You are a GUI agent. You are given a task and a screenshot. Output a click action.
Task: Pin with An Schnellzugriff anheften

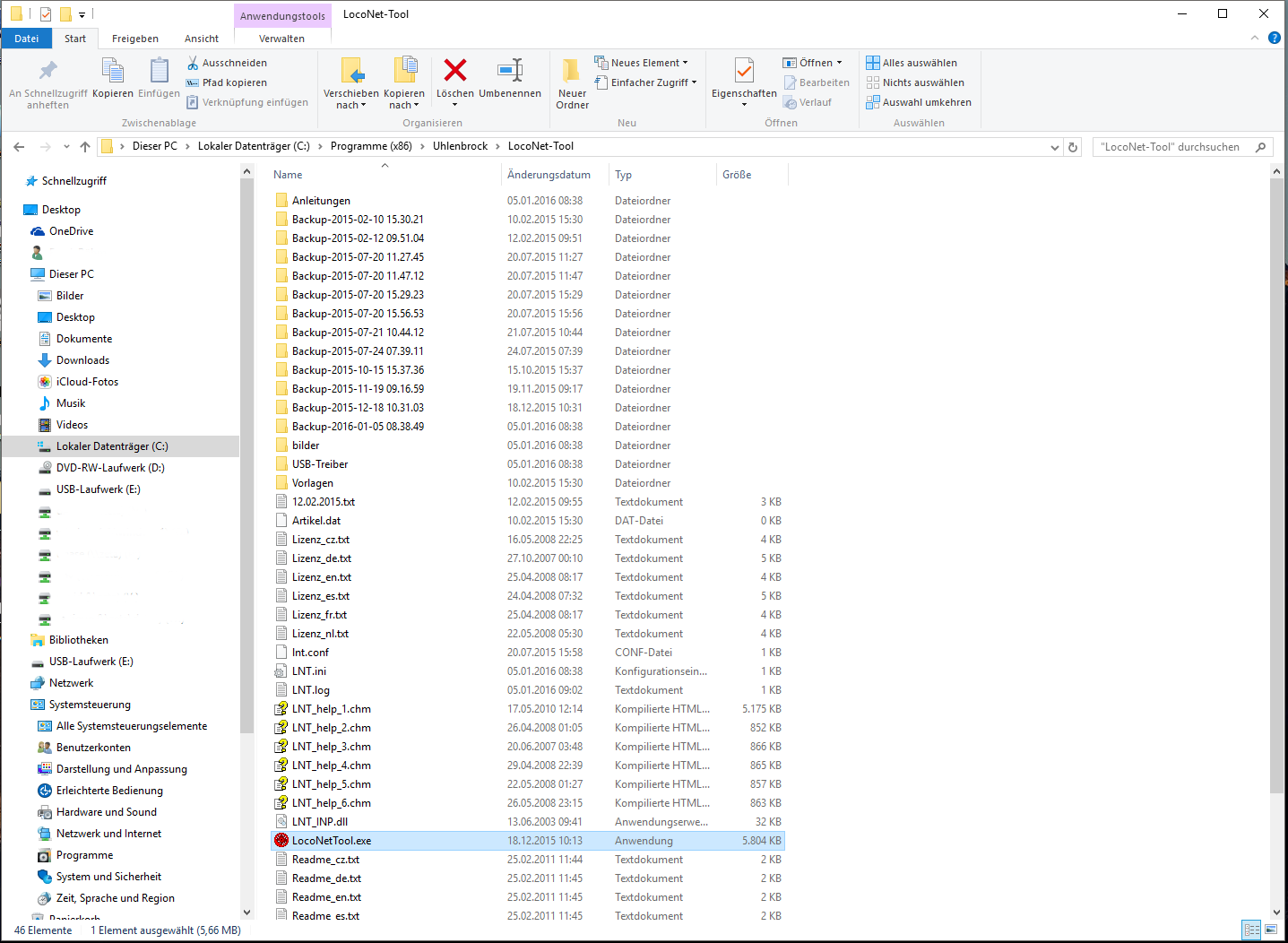click(x=48, y=83)
